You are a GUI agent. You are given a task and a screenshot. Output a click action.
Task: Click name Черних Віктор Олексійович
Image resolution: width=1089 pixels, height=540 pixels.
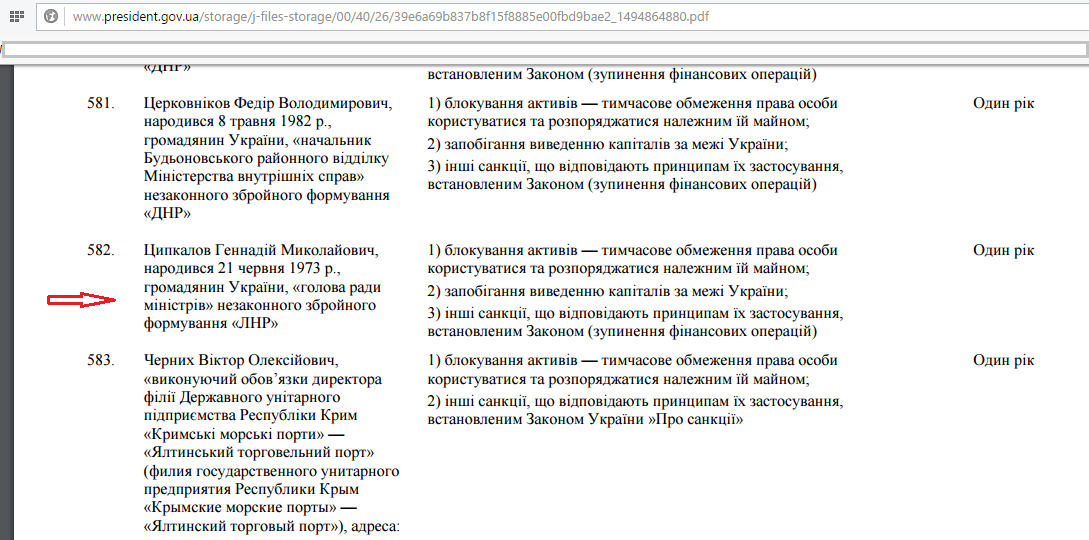(240, 360)
